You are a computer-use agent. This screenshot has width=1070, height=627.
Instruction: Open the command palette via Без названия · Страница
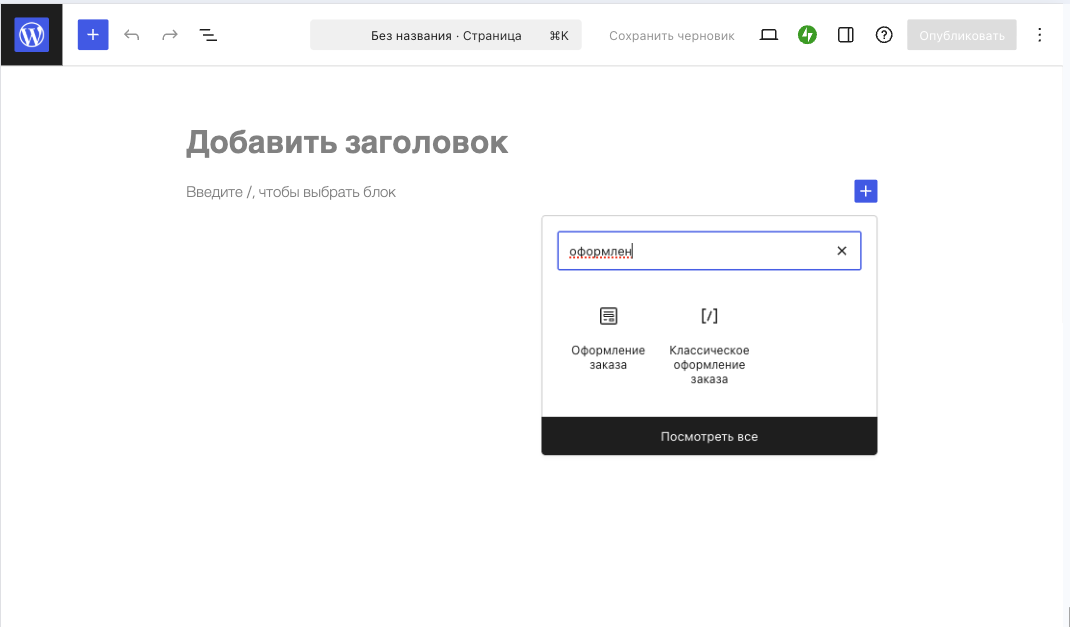coord(446,33)
